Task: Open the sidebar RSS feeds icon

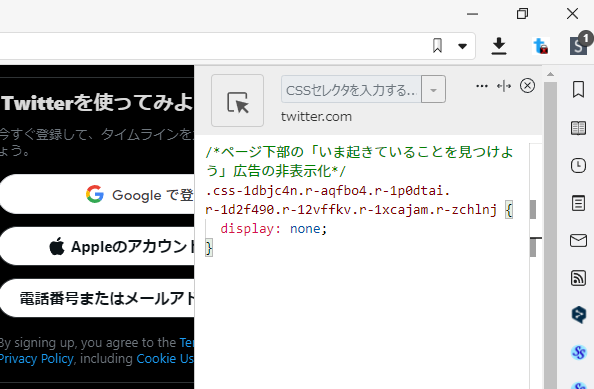Action: 578,278
